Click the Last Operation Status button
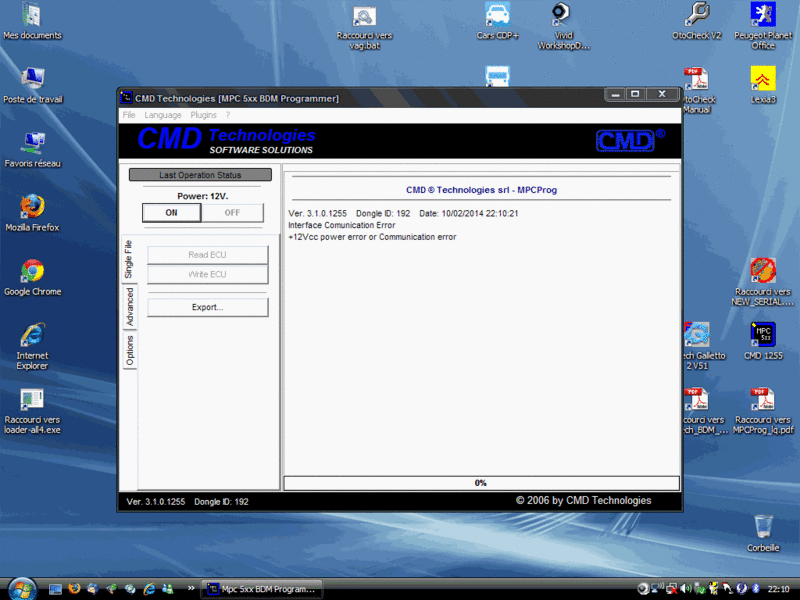This screenshot has width=800, height=600. pyautogui.click(x=200, y=175)
